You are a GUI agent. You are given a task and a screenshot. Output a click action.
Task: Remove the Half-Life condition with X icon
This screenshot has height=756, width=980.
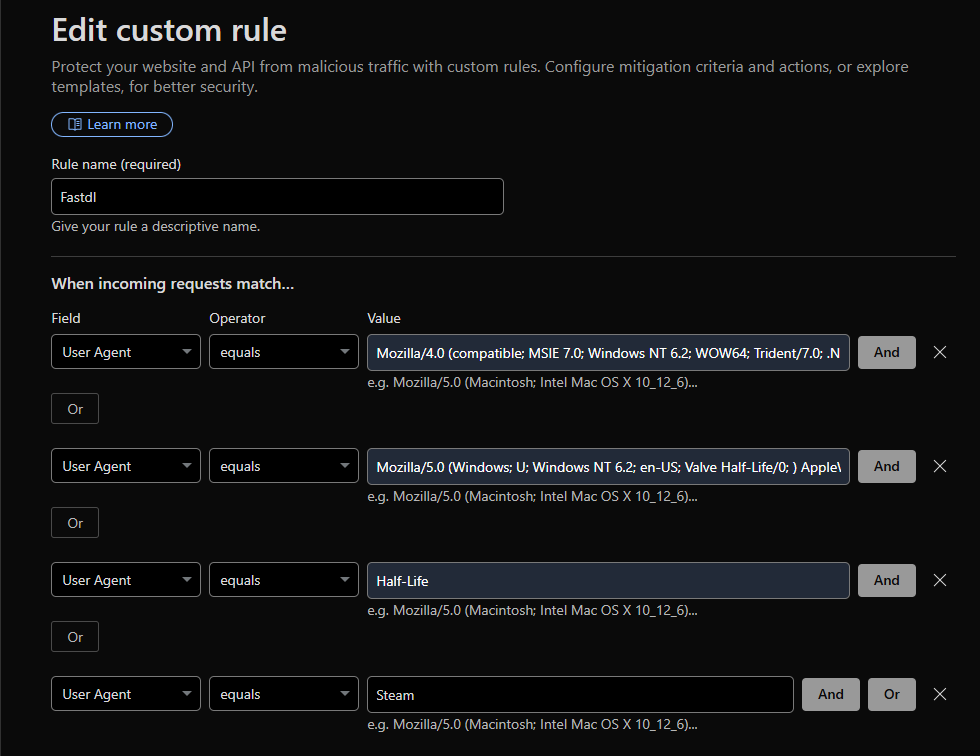(x=939, y=580)
